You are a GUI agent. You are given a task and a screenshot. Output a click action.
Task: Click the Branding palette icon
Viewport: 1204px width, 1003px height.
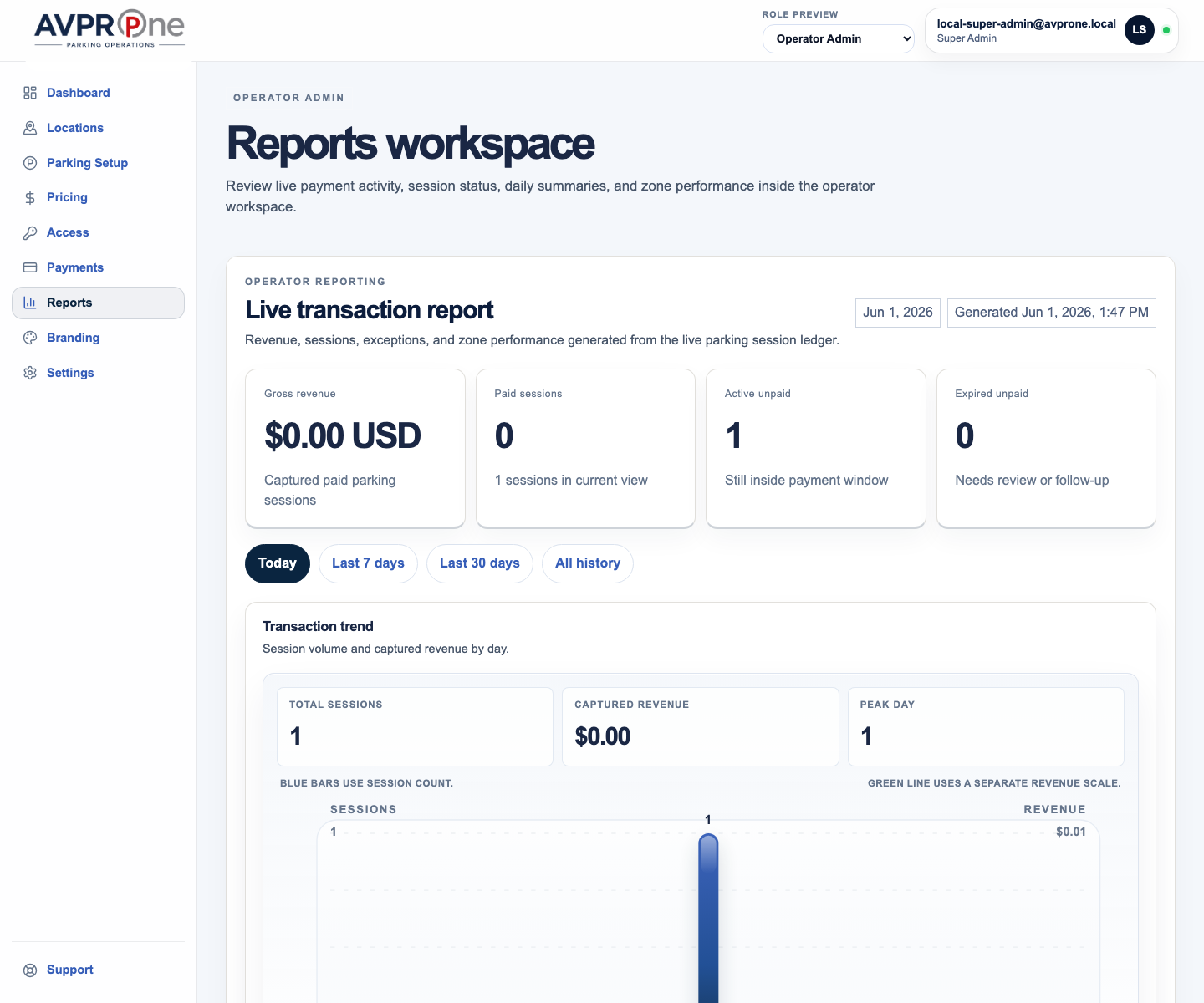(30, 338)
